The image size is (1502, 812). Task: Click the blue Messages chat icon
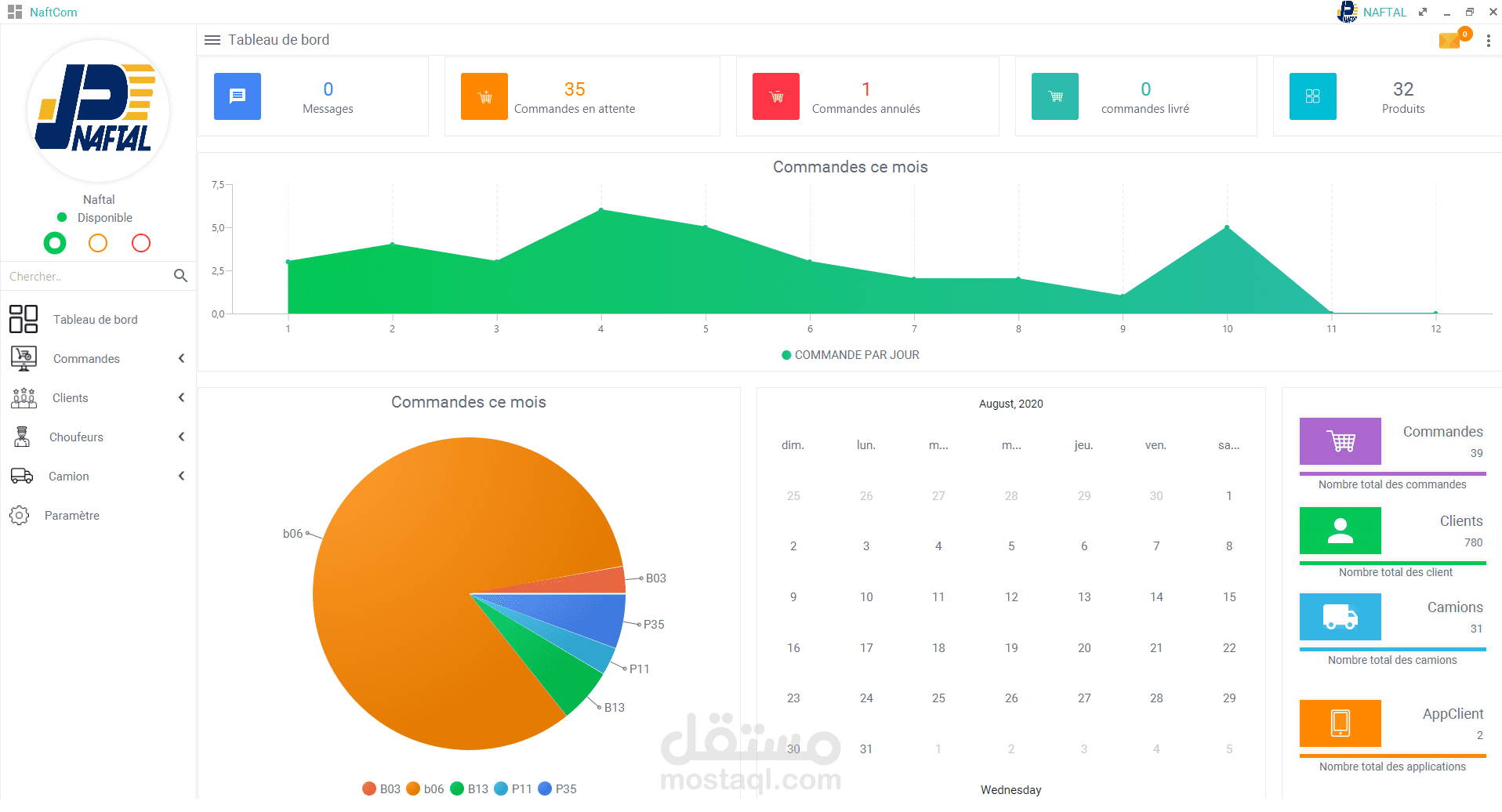pyautogui.click(x=238, y=96)
